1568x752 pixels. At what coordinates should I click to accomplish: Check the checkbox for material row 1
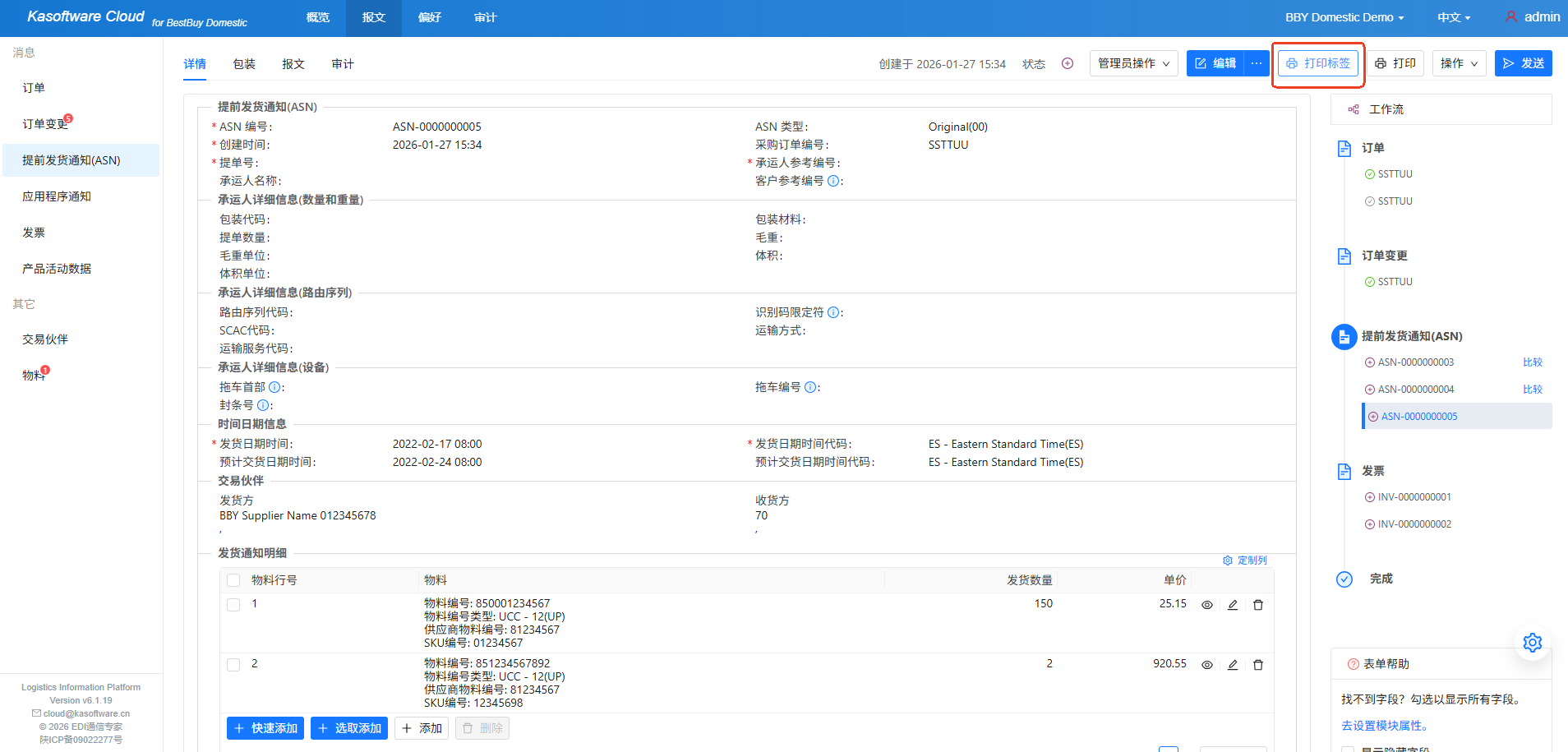pos(233,605)
